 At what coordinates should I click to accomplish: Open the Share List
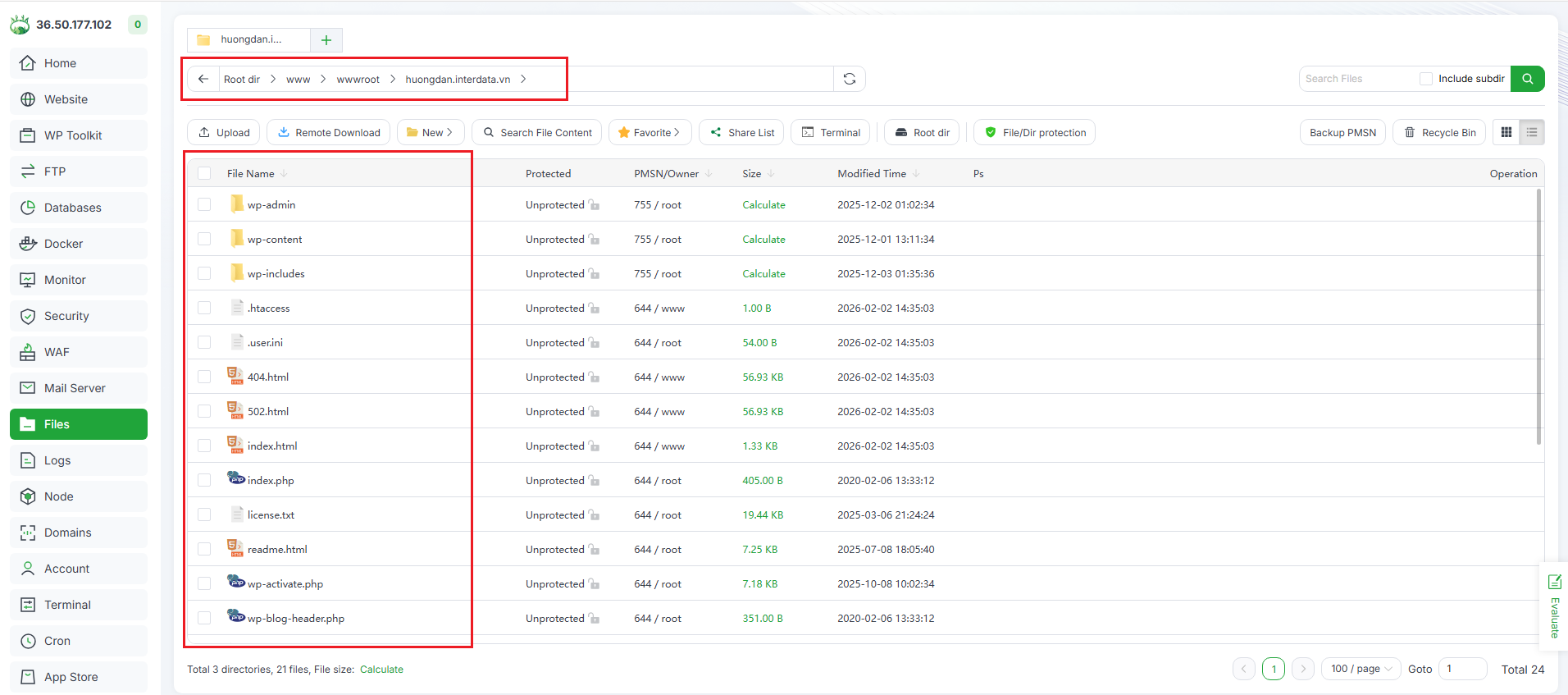742,132
